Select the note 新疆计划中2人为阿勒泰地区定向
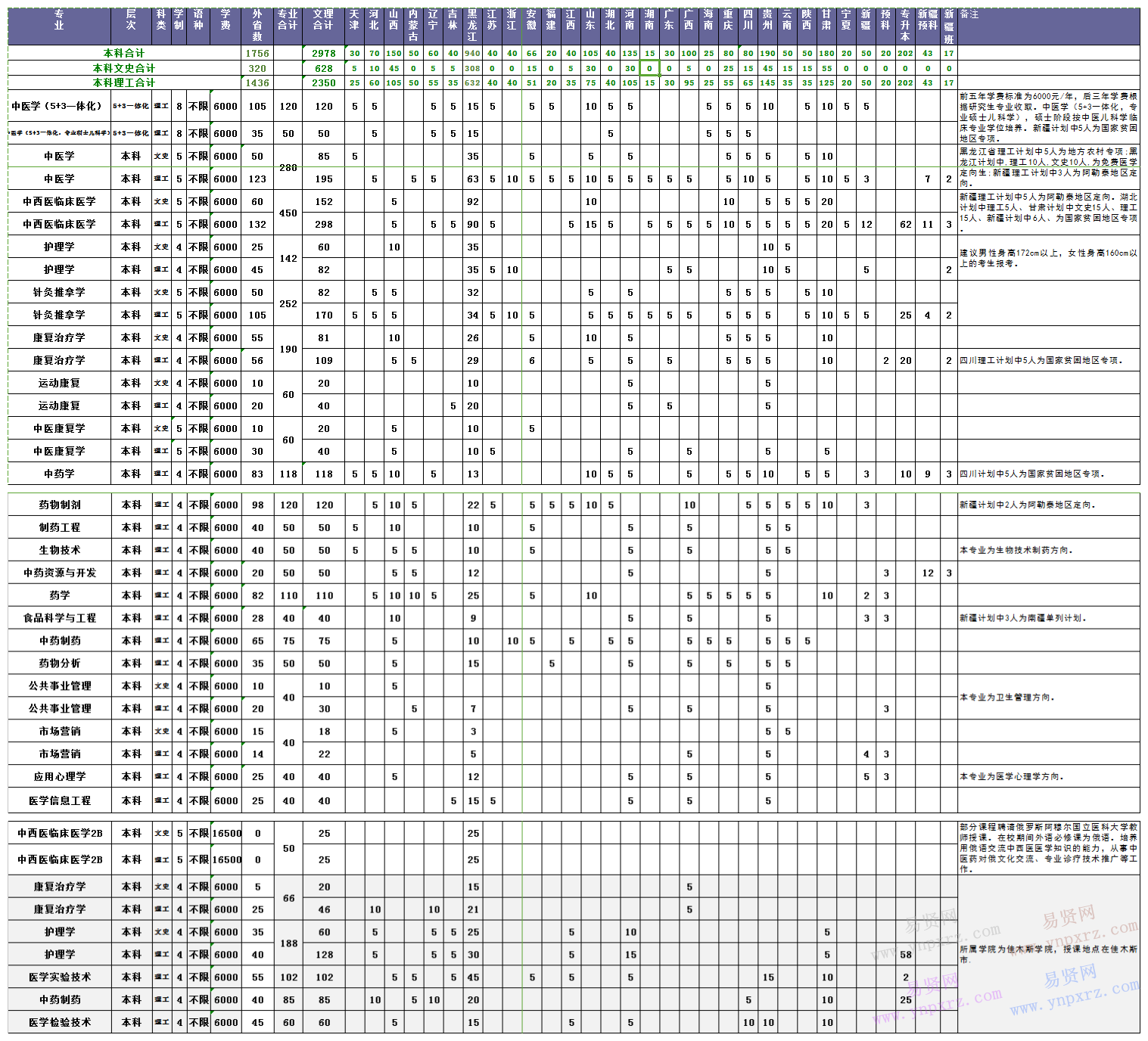 1027,505
